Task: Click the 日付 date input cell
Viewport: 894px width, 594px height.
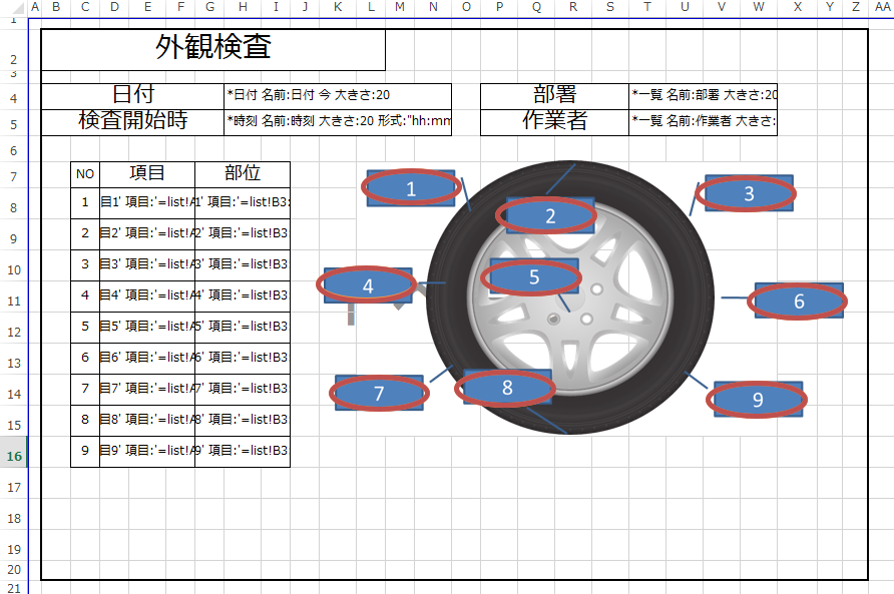Action: point(338,95)
